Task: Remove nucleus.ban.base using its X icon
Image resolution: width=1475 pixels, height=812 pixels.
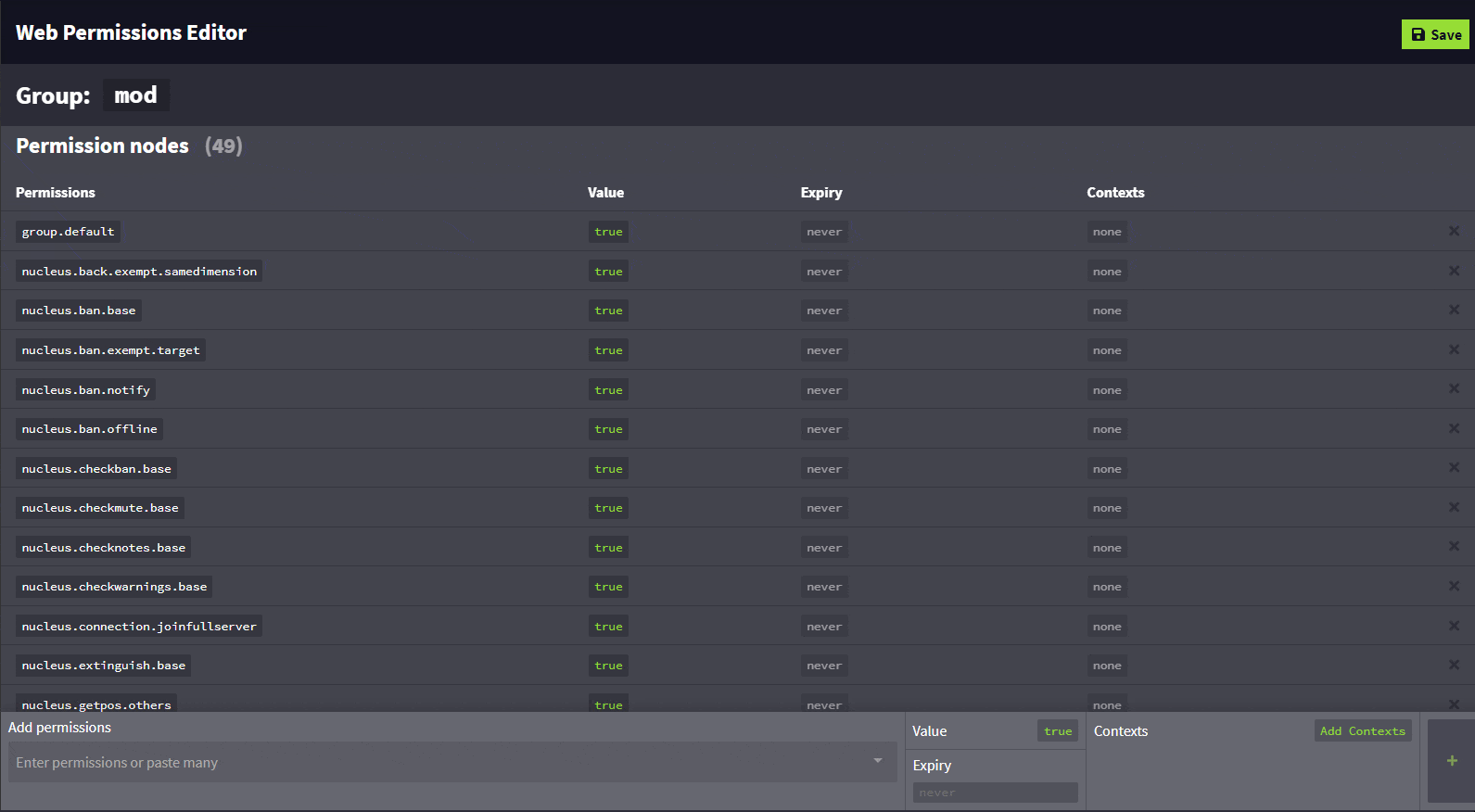Action: (1454, 310)
